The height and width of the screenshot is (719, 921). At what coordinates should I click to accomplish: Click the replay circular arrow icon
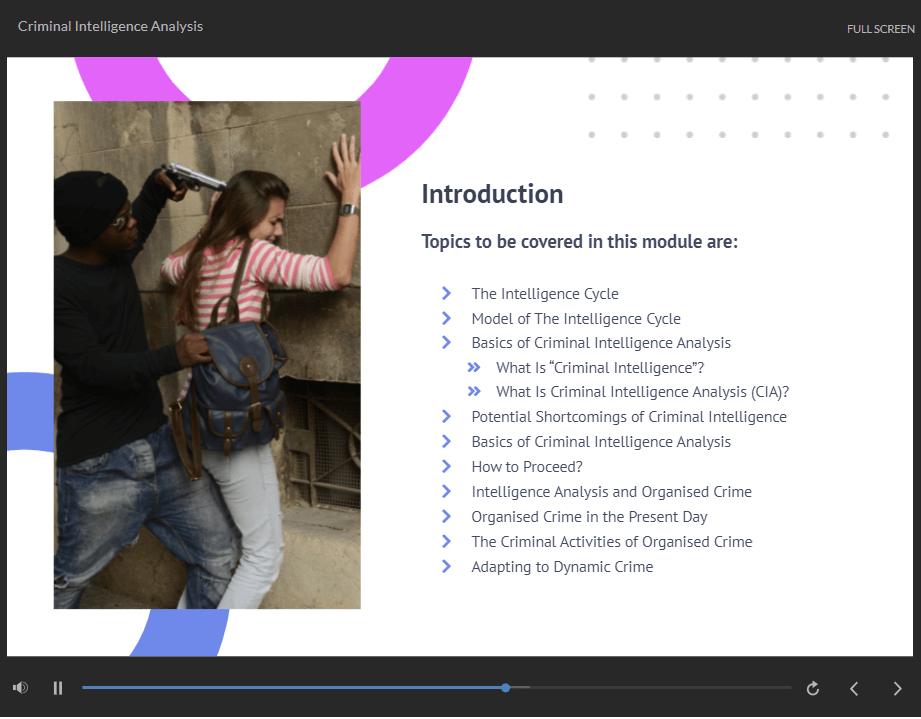813,688
